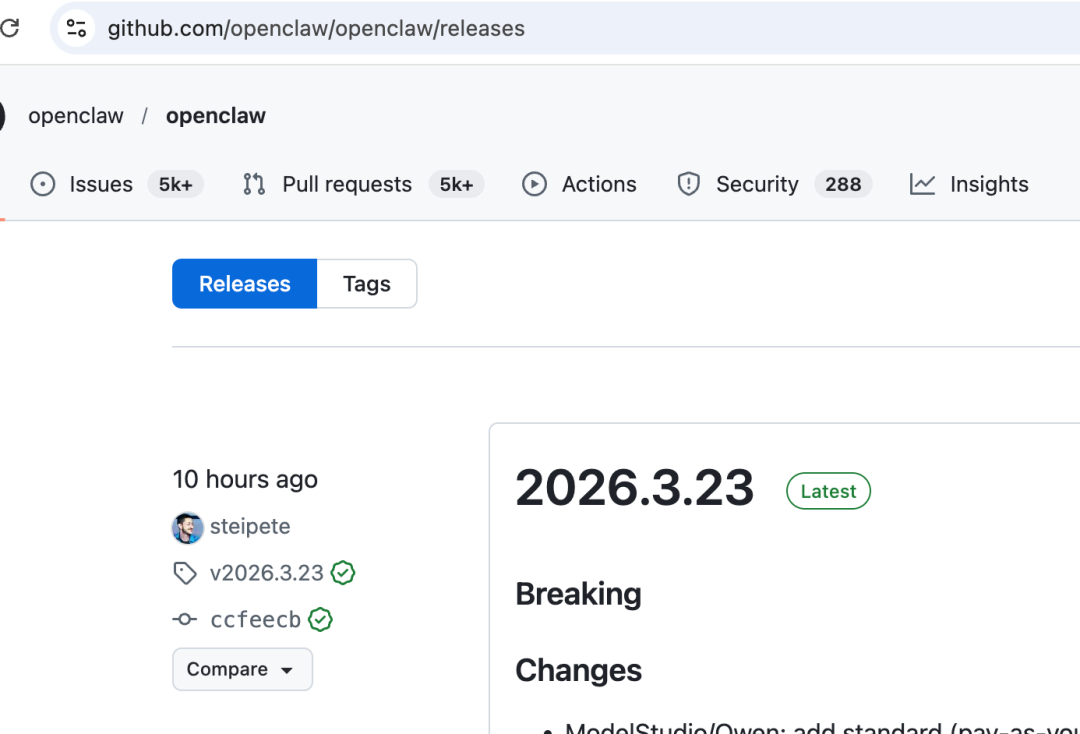Click the 288 Security counter

coord(843,185)
